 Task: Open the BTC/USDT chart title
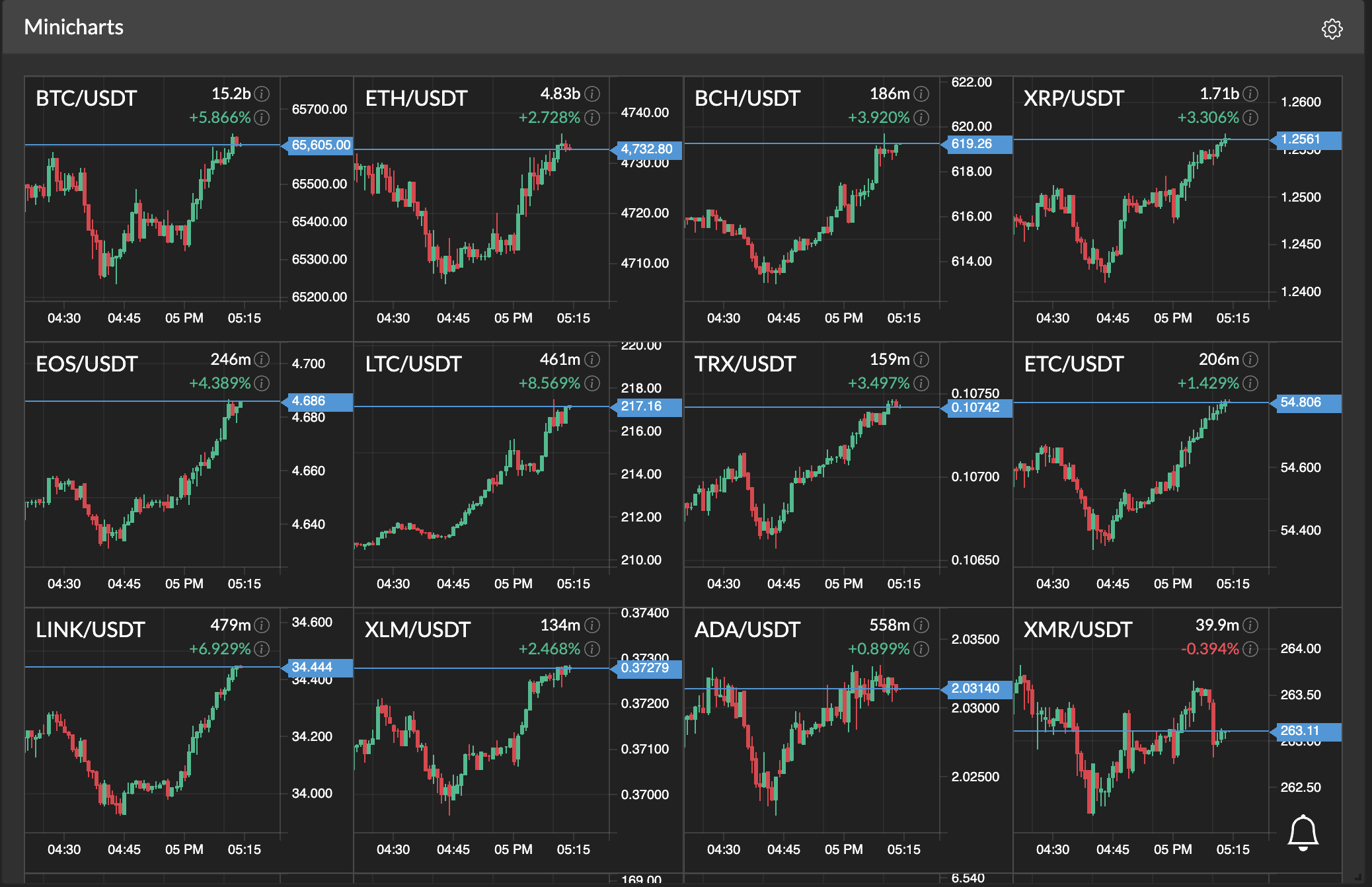coord(86,98)
